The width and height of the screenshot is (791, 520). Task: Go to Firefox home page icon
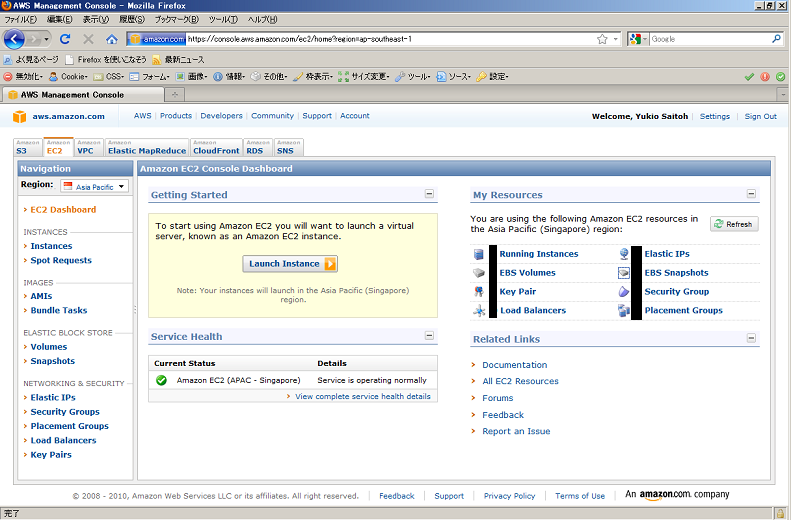111,39
